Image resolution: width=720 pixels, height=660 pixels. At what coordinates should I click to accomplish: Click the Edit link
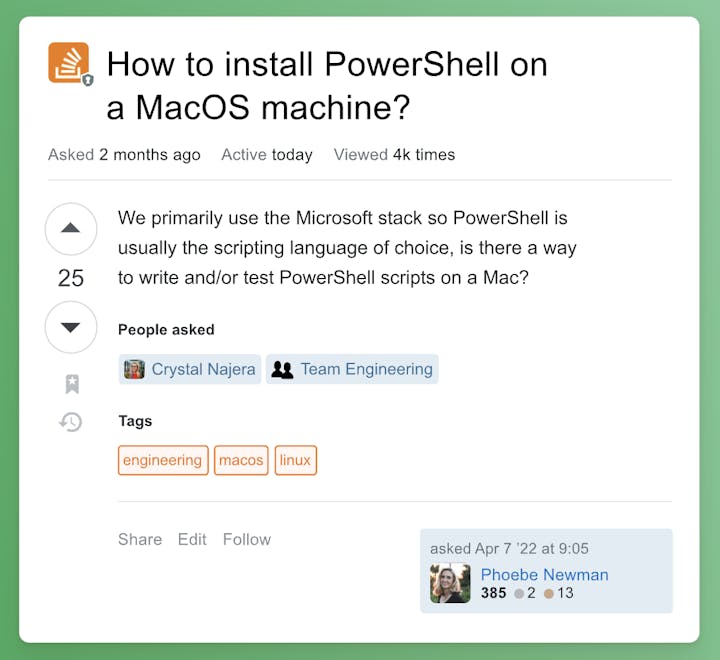point(192,539)
